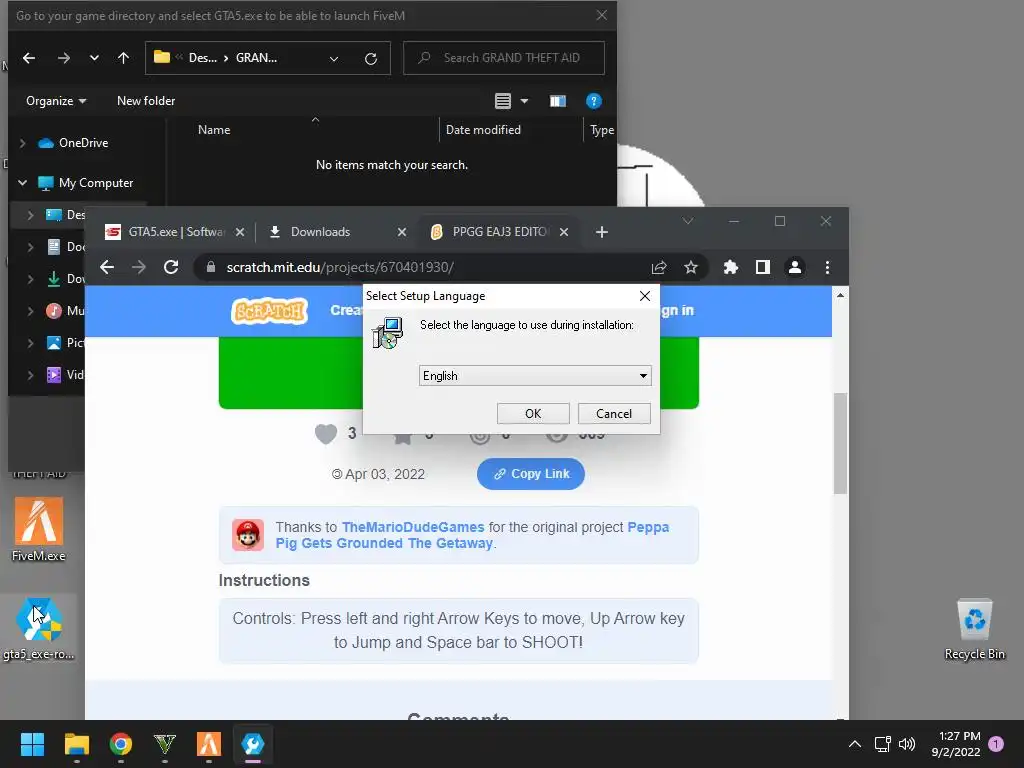Click the Copy Link button

[x=530, y=473]
